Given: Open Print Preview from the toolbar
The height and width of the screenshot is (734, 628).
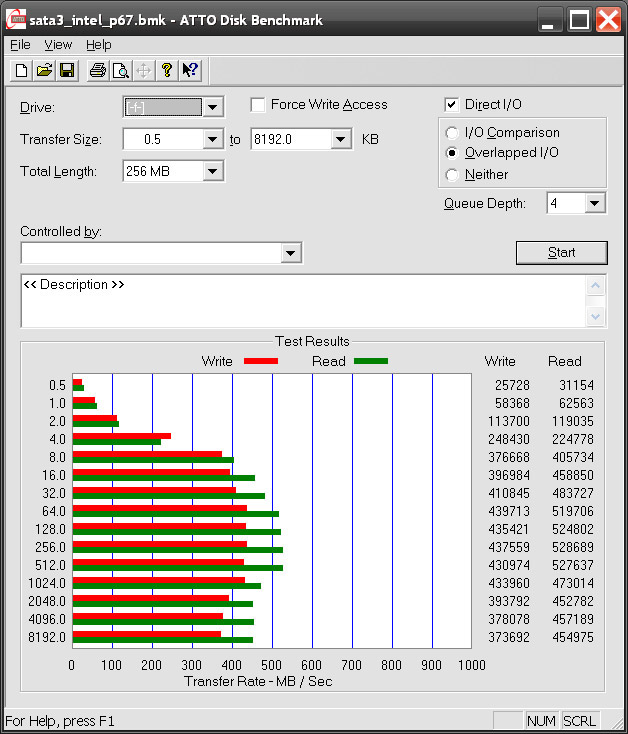Looking at the screenshot, I should [x=120, y=70].
